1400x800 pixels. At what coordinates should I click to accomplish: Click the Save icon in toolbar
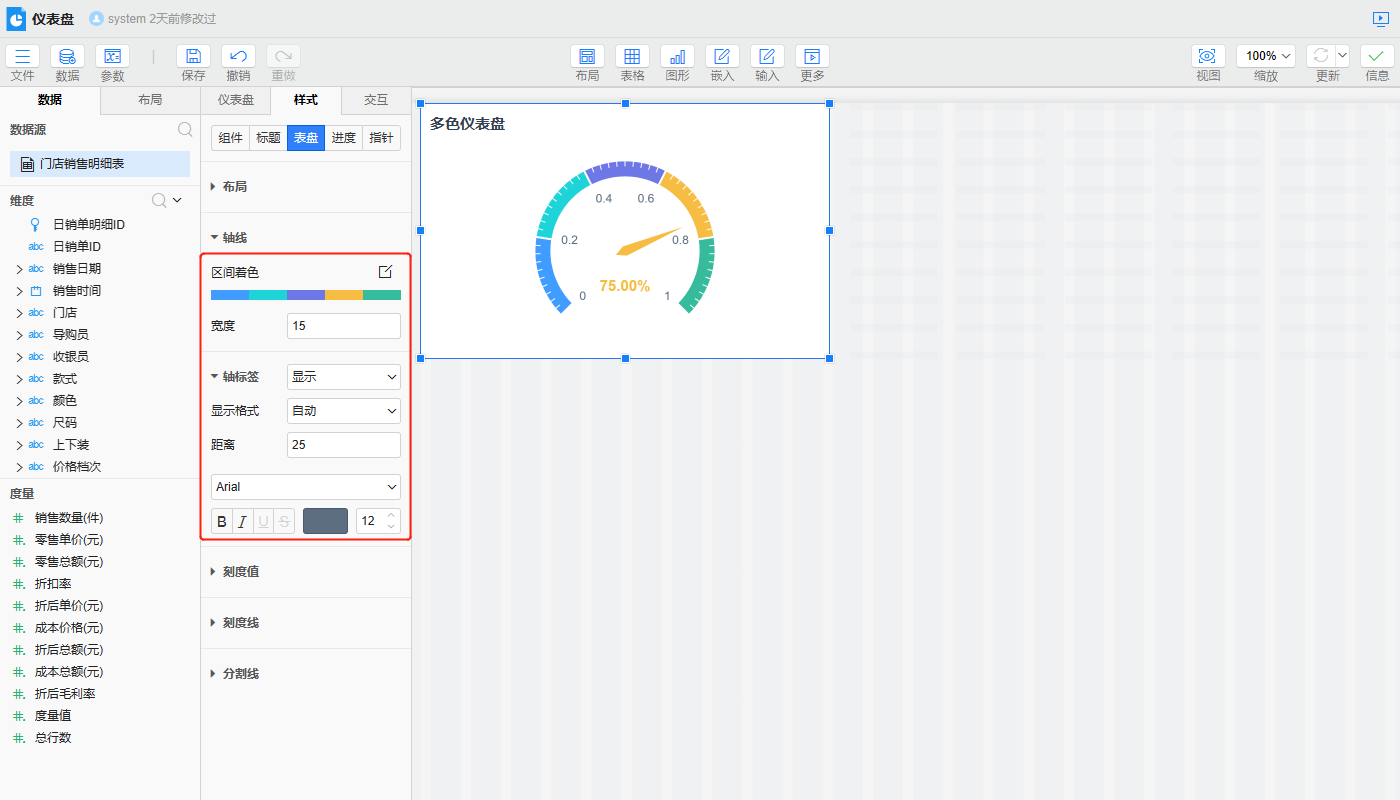click(193, 57)
